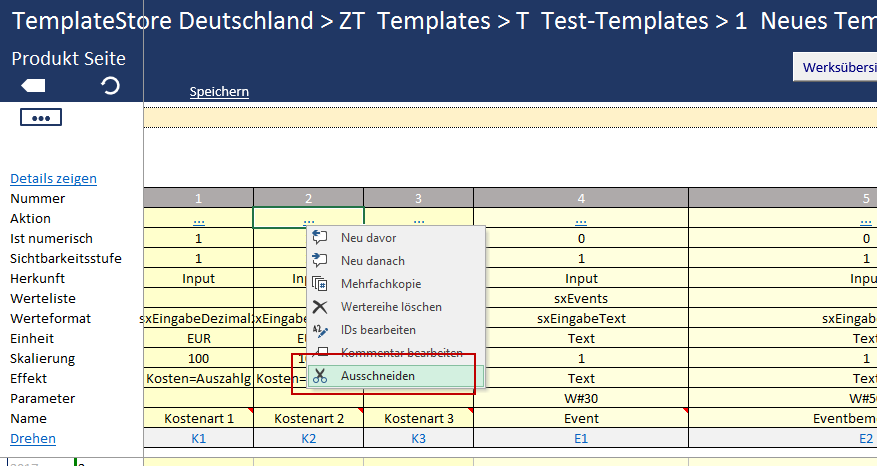
Task: Click the X icon for Wertereihe löschen
Action: point(320,307)
